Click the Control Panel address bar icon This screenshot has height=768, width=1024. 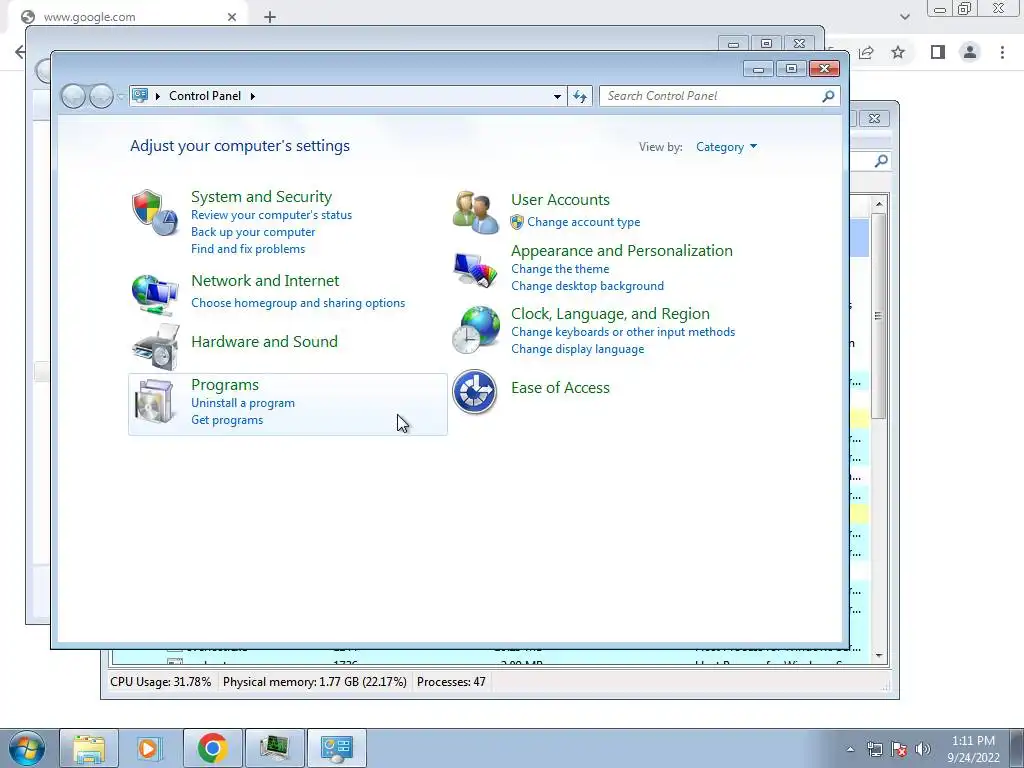140,95
